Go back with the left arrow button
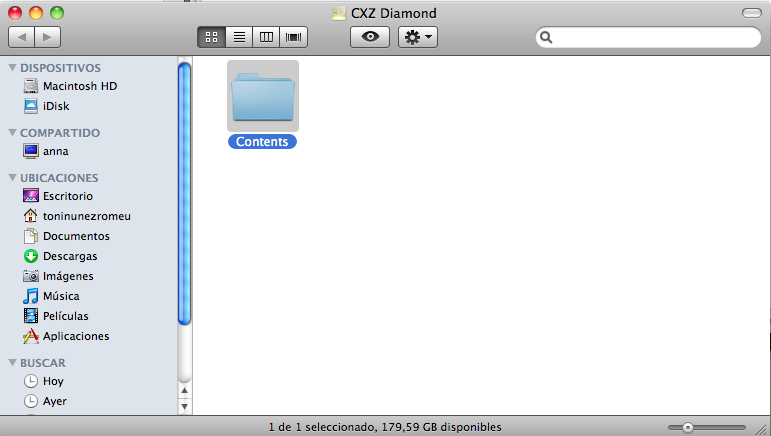 (x=22, y=37)
